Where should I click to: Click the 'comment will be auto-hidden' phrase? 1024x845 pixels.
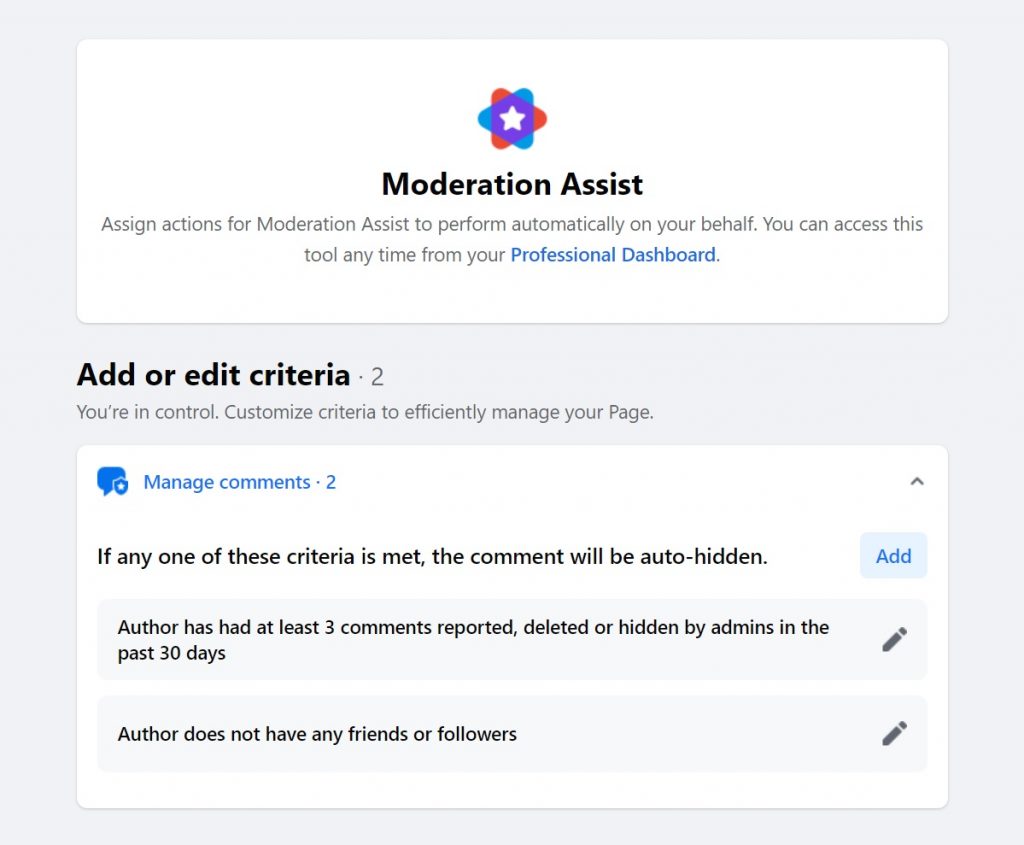[x=618, y=556]
